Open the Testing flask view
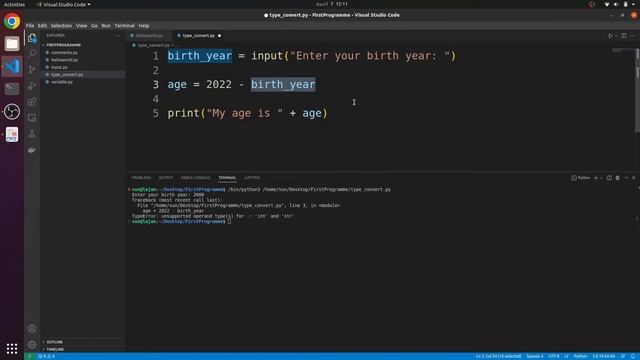This screenshot has height=360, width=640. 32,134
